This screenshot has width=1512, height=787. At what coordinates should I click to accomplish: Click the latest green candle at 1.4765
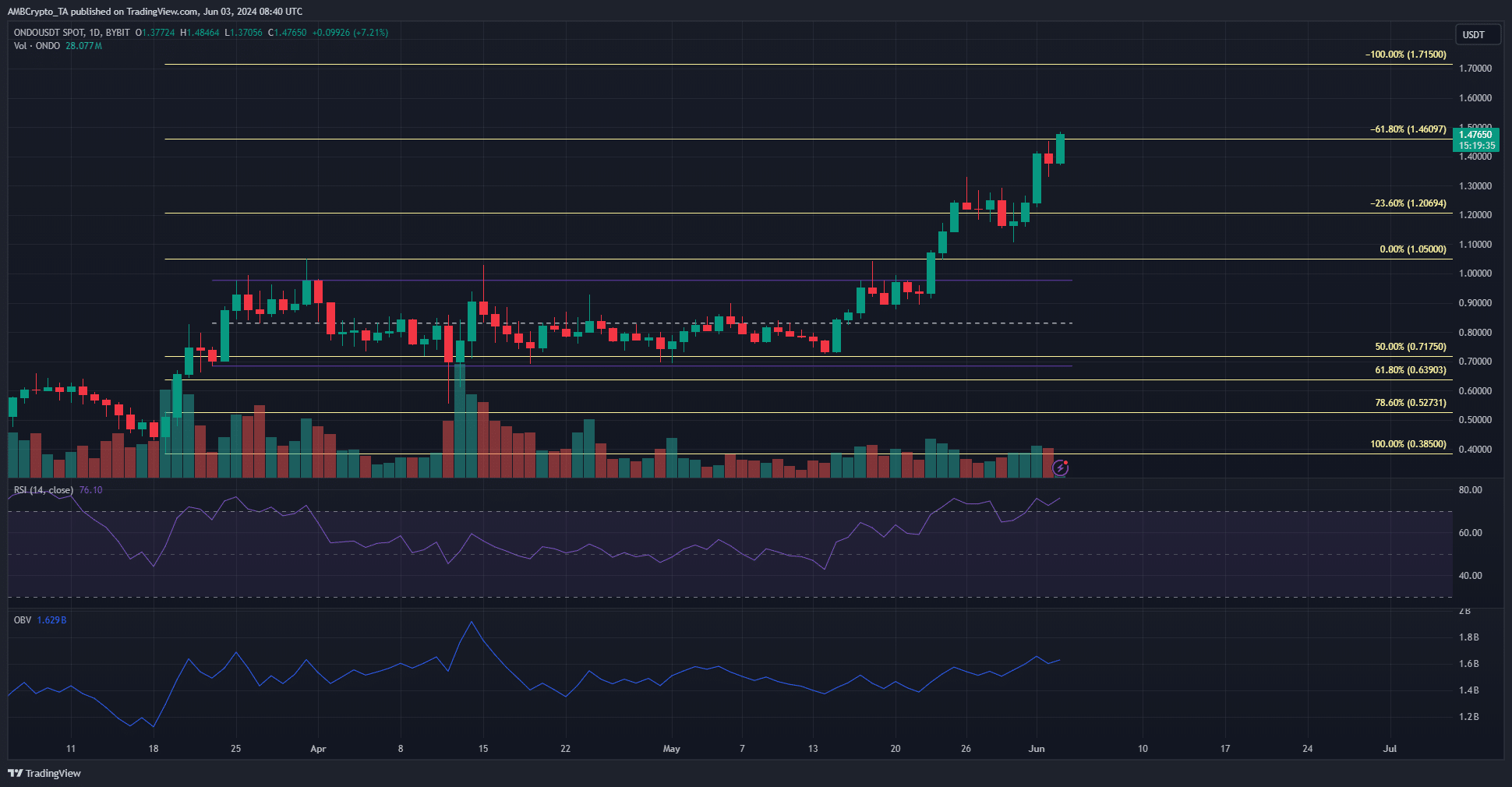point(1060,149)
